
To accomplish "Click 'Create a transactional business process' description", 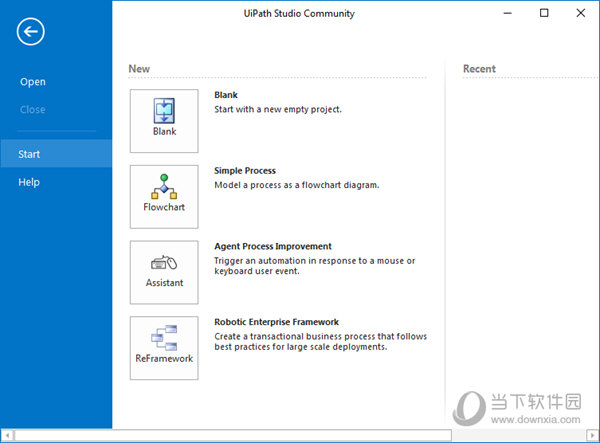I will (320, 342).
